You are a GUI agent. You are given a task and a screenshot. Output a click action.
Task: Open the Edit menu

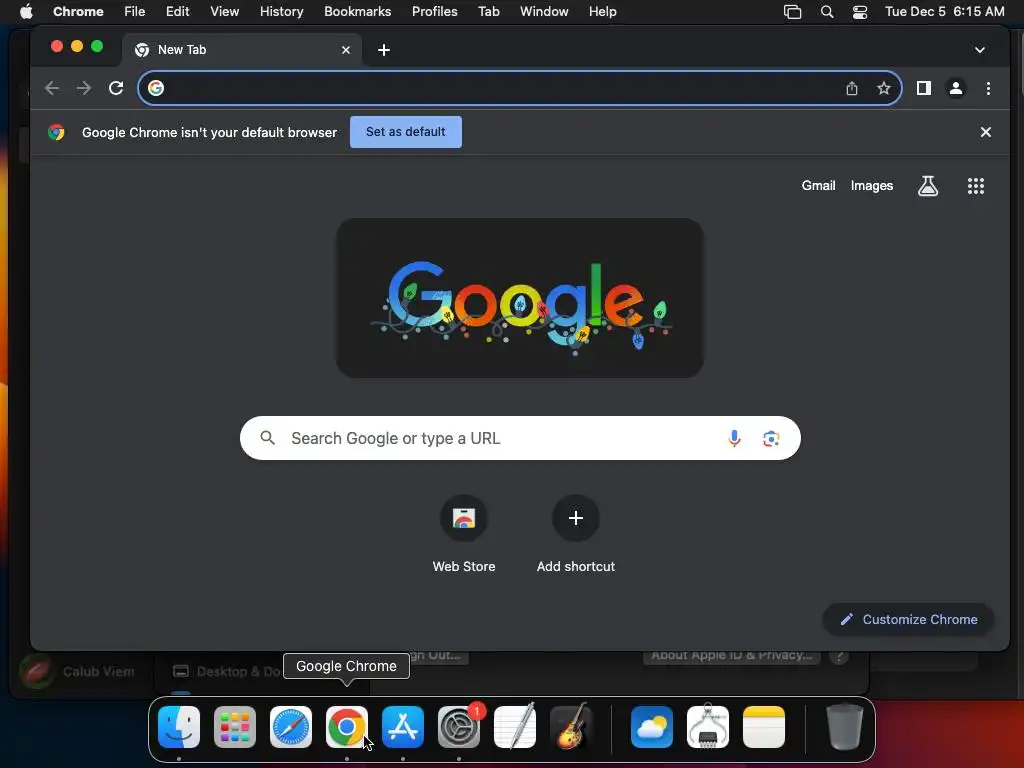tap(177, 12)
